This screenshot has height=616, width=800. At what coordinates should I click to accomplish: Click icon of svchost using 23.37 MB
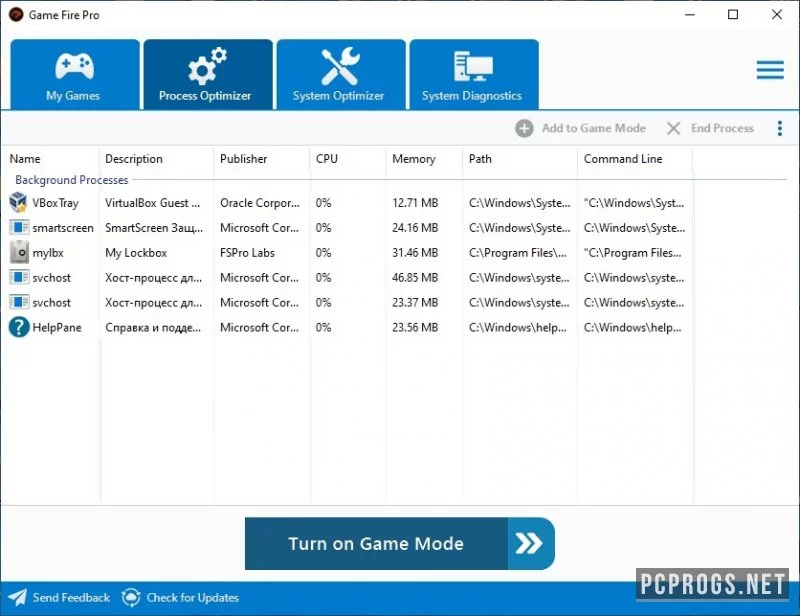click(19, 302)
